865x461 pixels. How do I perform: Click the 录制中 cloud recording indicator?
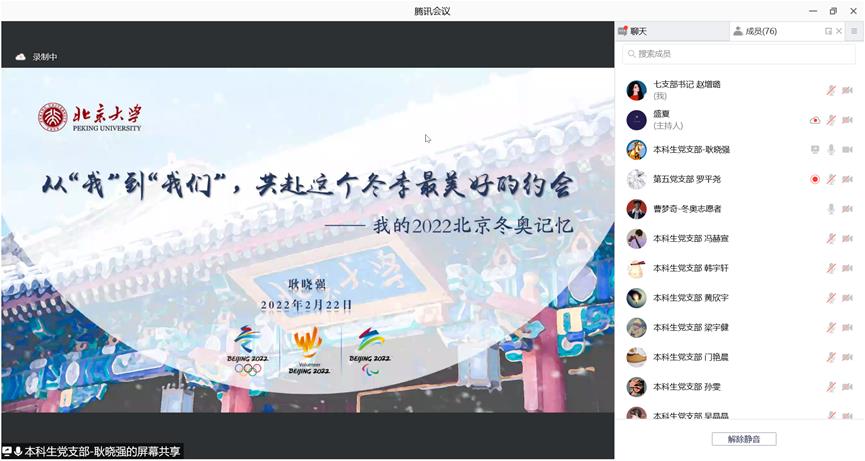[37, 57]
